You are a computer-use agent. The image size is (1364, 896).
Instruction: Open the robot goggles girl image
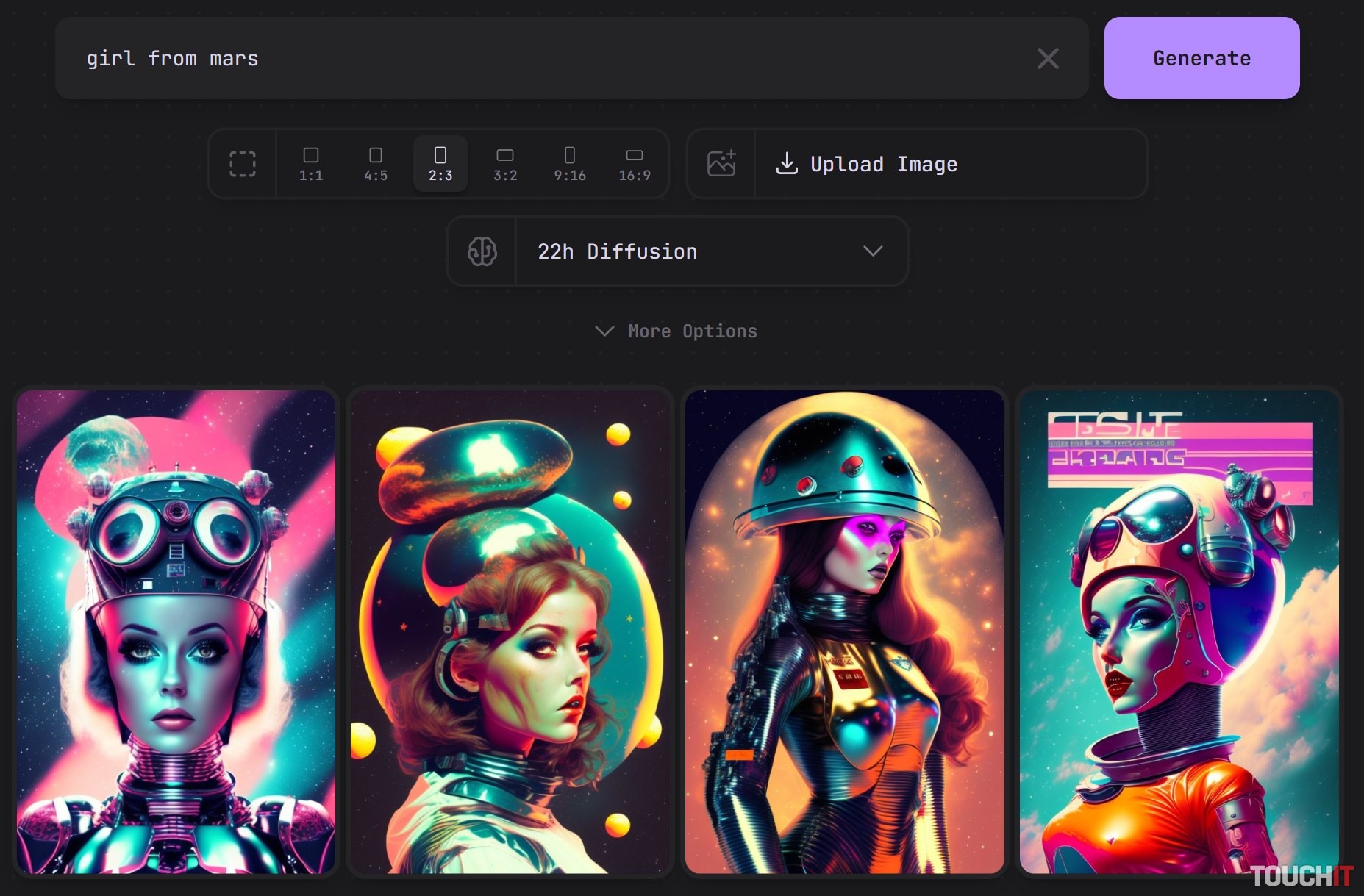coord(176,631)
